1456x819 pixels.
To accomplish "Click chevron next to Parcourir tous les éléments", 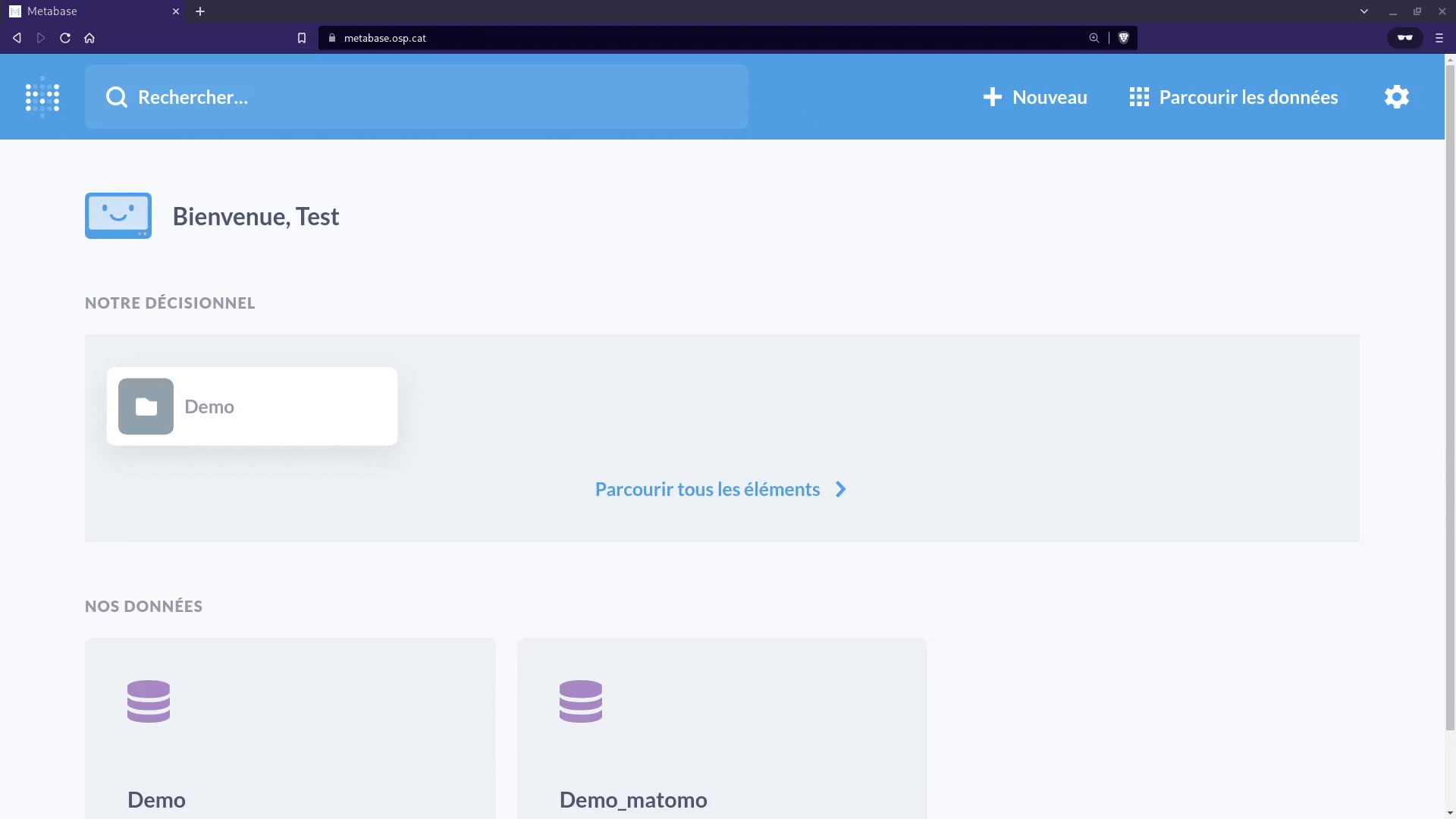I will coord(840,489).
